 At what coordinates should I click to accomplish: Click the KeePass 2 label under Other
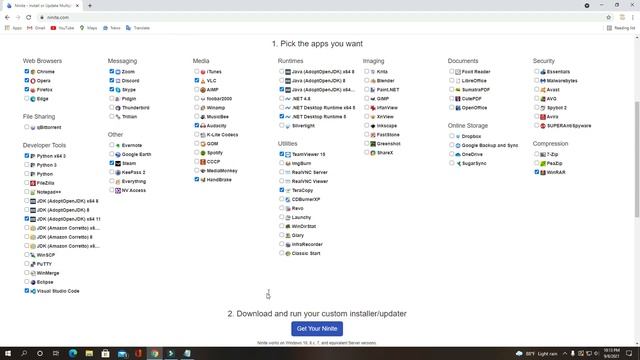pyautogui.click(x=133, y=172)
